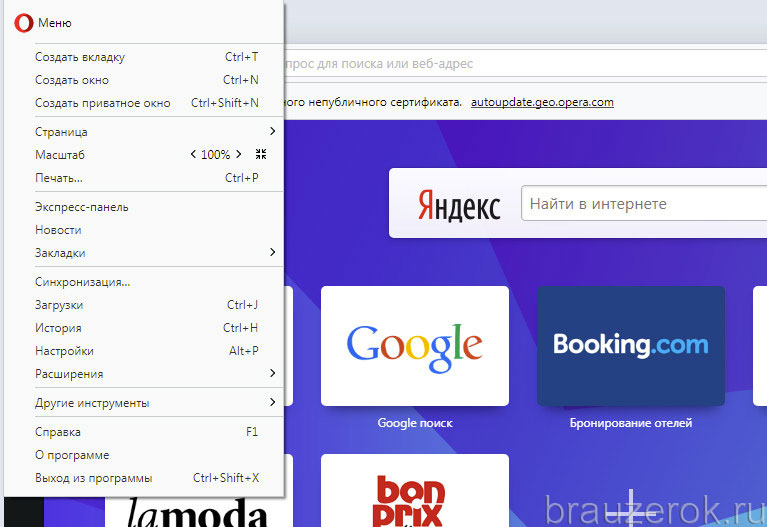Image resolution: width=767 pixels, height=527 pixels.
Task: Expand the Закладки submenu arrow
Action: pyautogui.click(x=272, y=252)
